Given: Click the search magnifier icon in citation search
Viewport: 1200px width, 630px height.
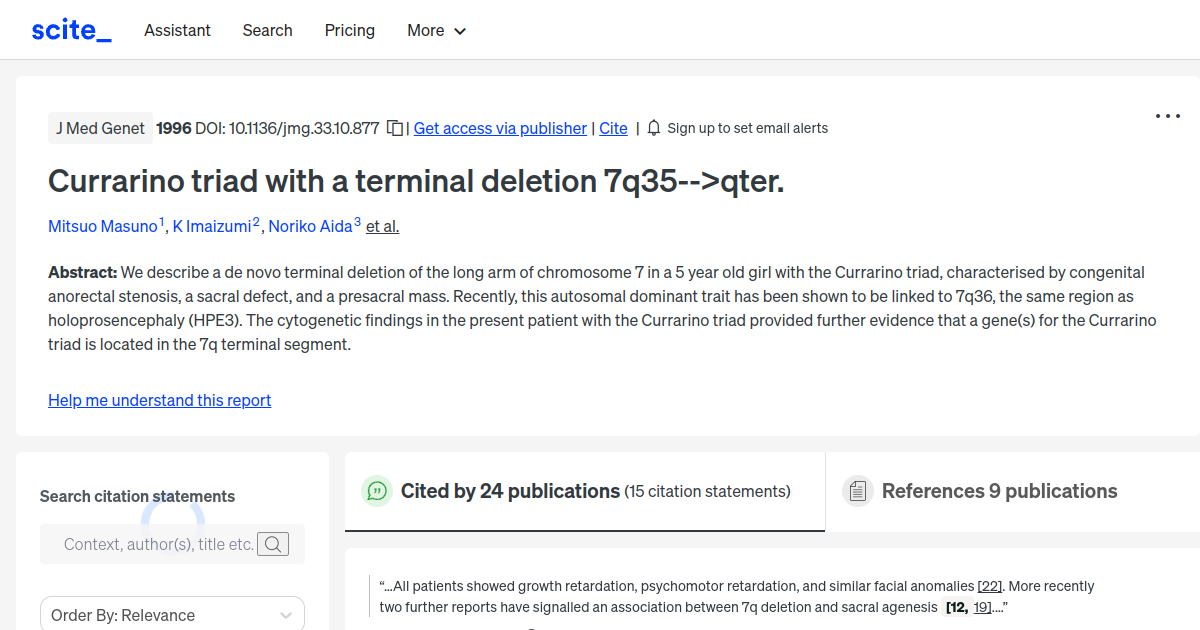Looking at the screenshot, I should (273, 544).
